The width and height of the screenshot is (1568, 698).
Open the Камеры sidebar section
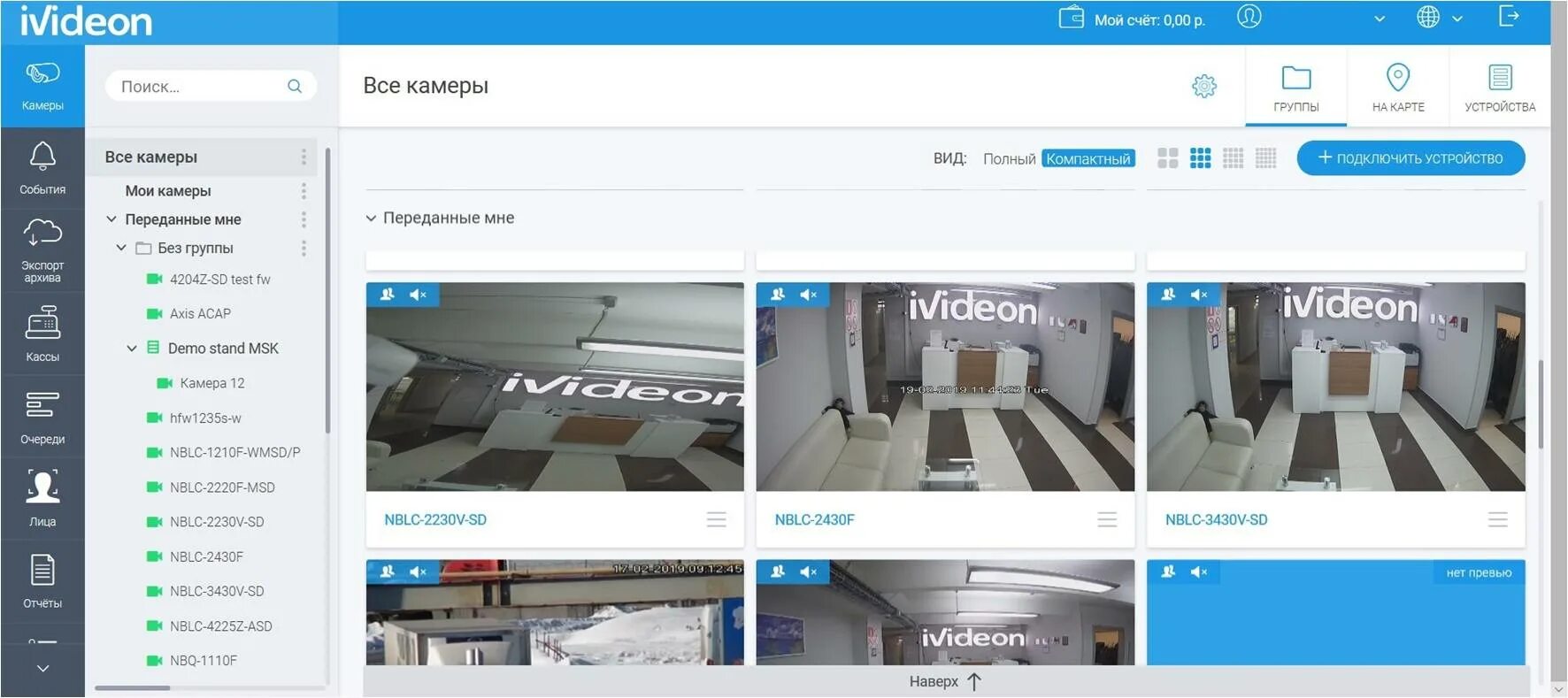click(42, 86)
